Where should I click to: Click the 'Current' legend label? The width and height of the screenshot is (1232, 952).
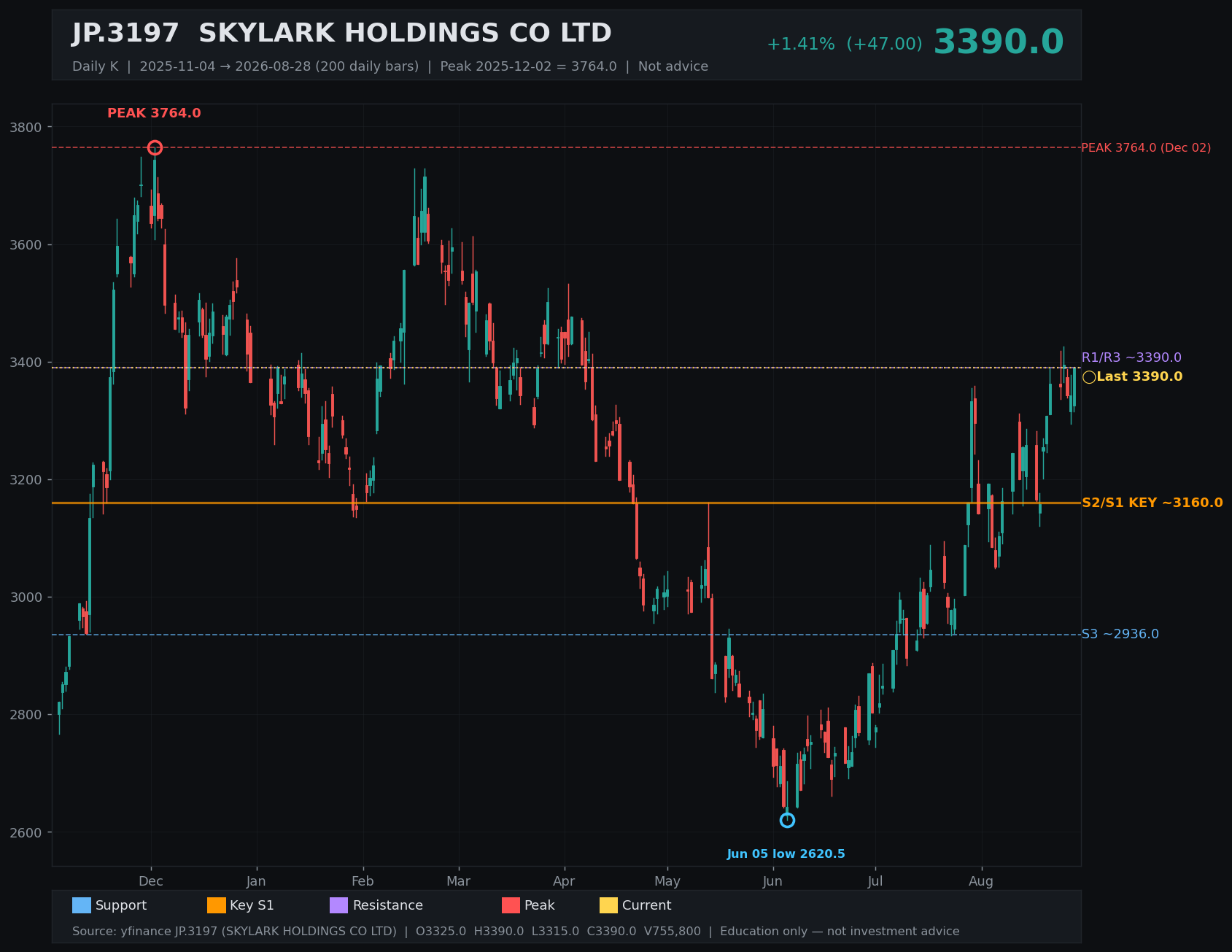tap(647, 905)
